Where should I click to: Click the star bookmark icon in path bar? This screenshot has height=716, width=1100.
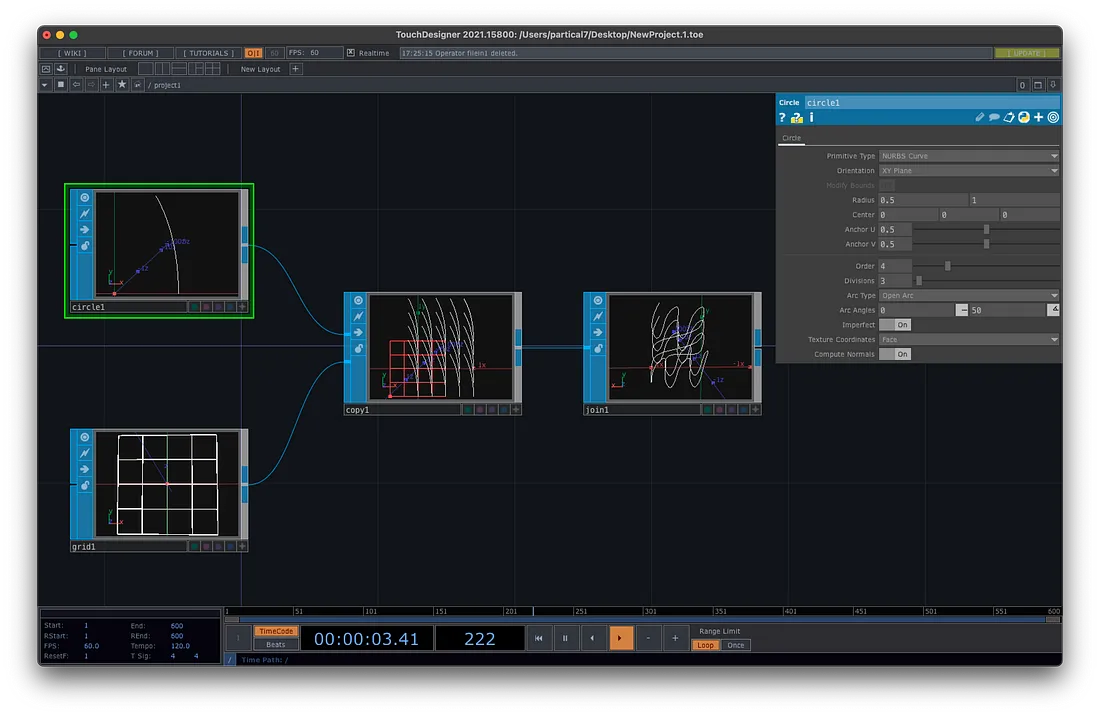tap(122, 85)
